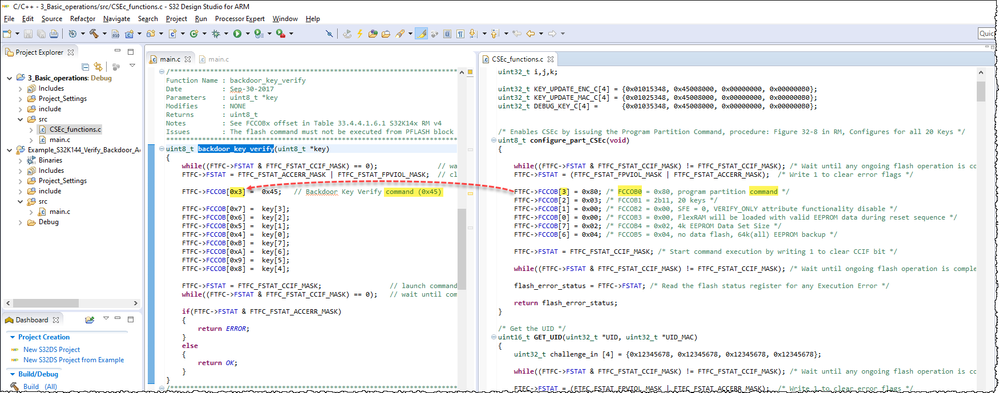
Task: Expand Project_Settings under 3_Basic_operations
Action: pyautogui.click(x=20, y=98)
